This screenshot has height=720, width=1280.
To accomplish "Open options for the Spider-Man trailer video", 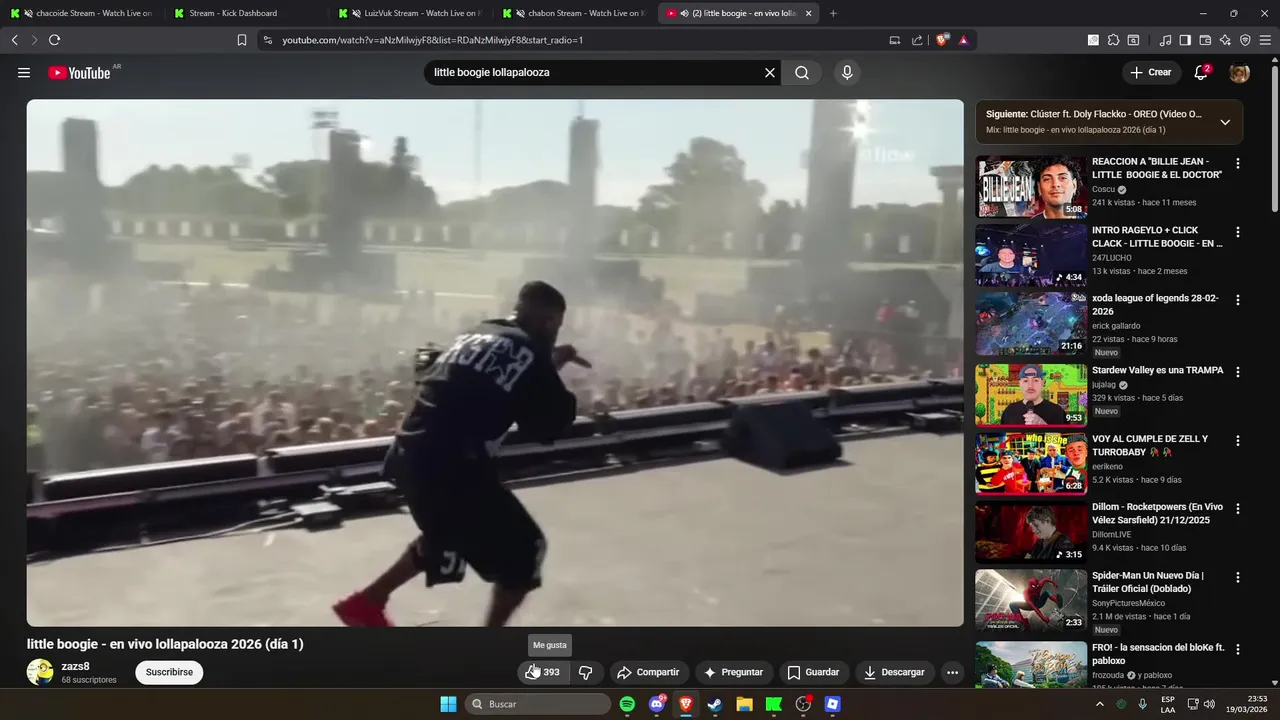I will pyautogui.click(x=1238, y=577).
